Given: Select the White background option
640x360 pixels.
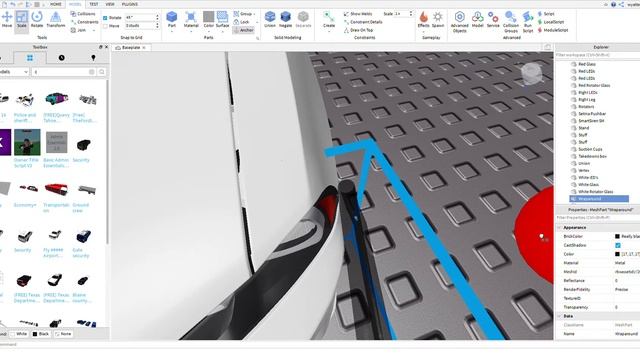Looking at the screenshot, I should [x=18, y=334].
